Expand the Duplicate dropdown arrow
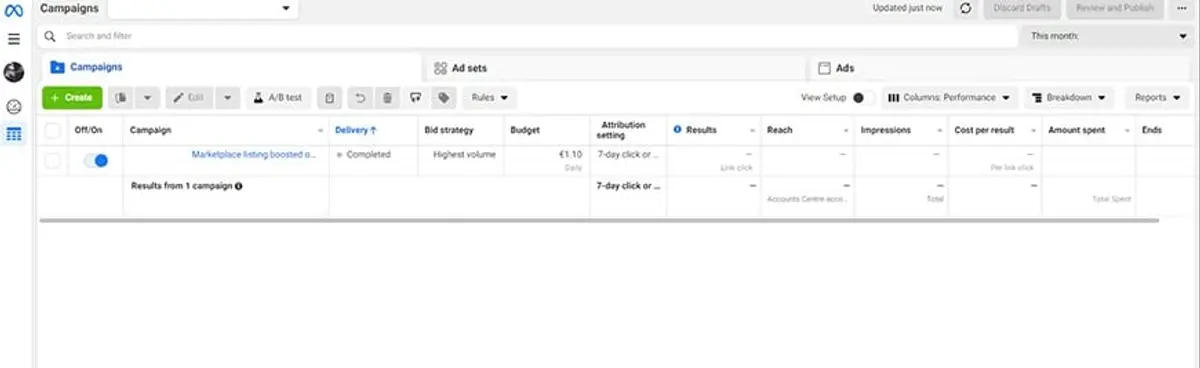The height and width of the screenshot is (368, 1200). point(148,98)
